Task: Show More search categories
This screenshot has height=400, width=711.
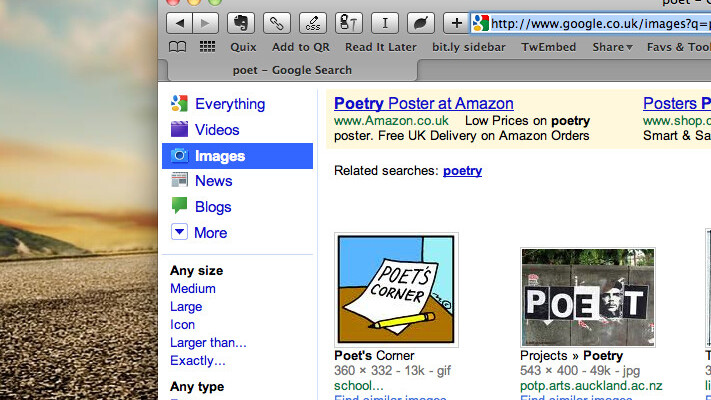Action: click(210, 233)
